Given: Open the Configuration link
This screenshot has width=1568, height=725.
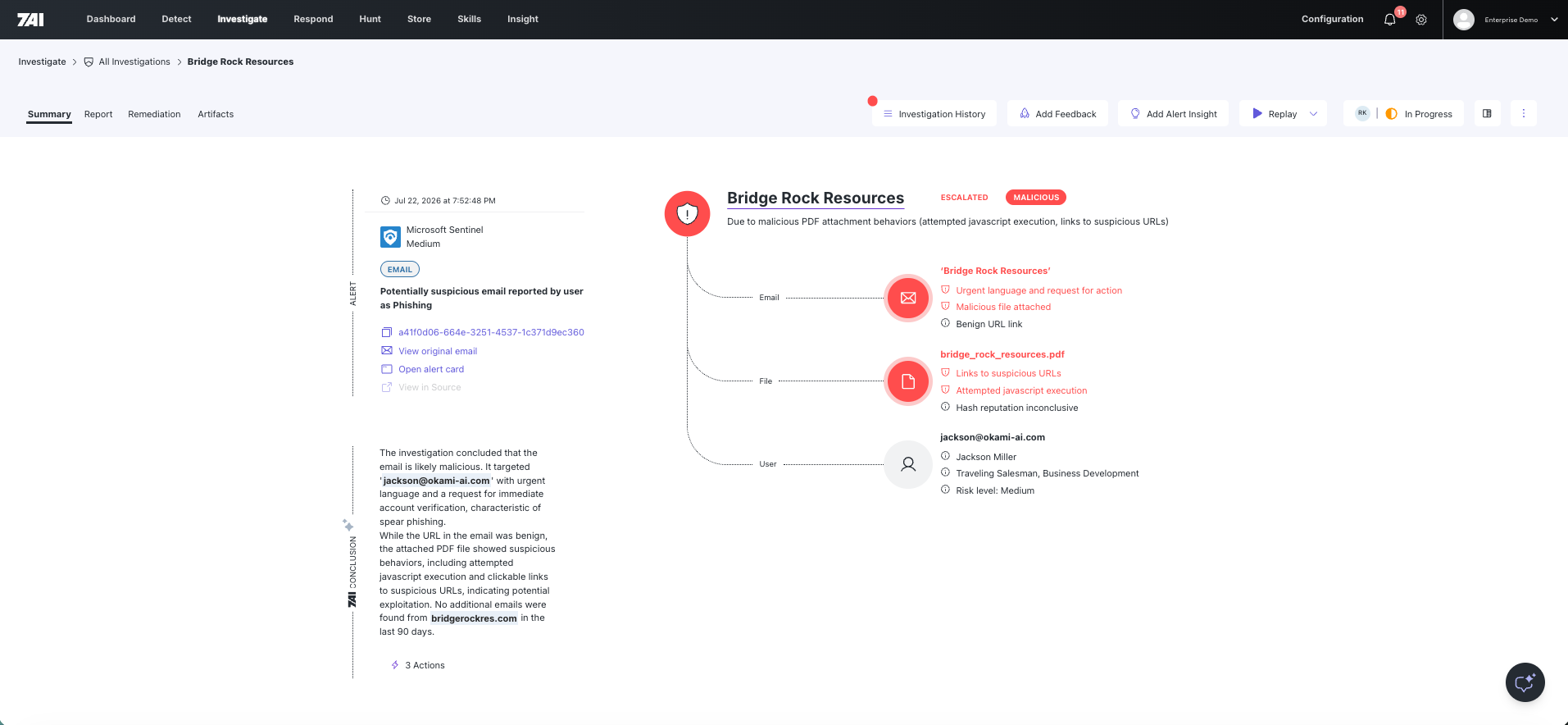Looking at the screenshot, I should point(1333,19).
